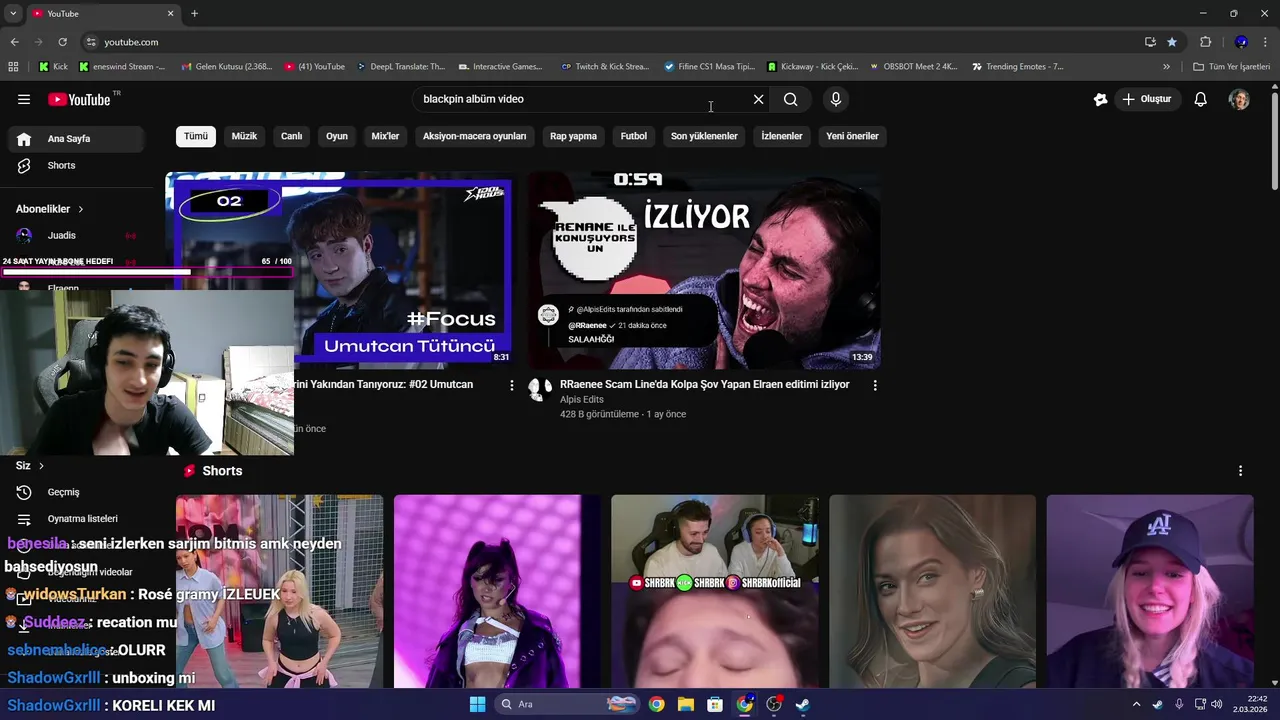Click the YouTube logo
This screenshot has width=1280, height=720.
click(x=79, y=99)
